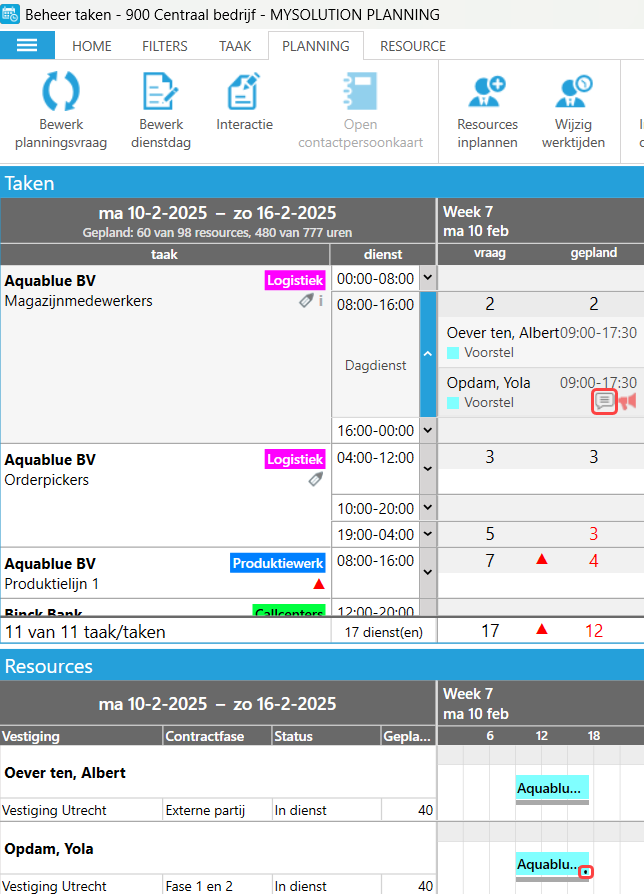Screen dimensions: 644x894
Task: Switch to the FILTERS tab
Action: [164, 46]
